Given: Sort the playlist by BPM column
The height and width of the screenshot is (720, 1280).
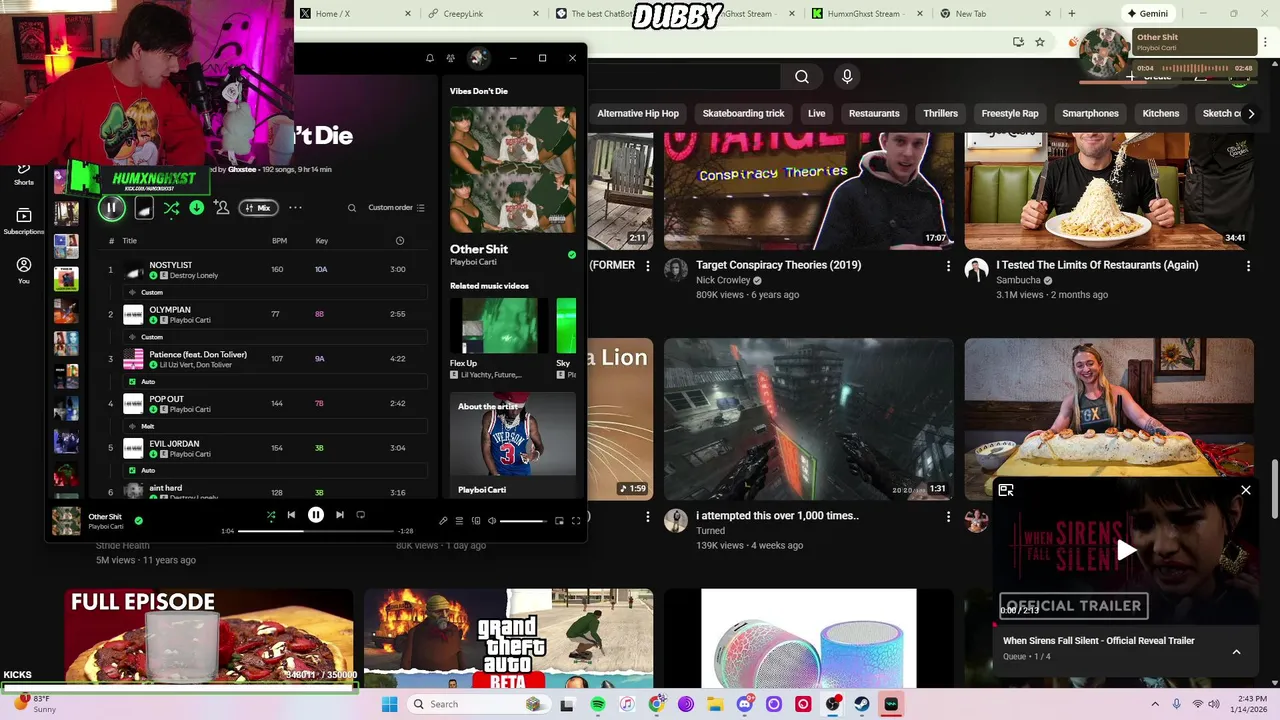Looking at the screenshot, I should click(279, 241).
